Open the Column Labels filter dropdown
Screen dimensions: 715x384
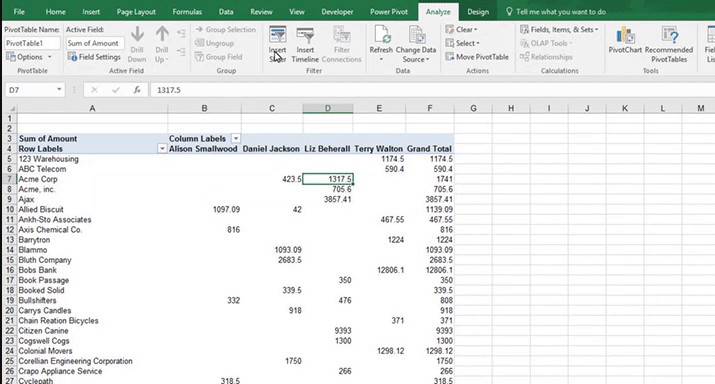click(x=236, y=138)
